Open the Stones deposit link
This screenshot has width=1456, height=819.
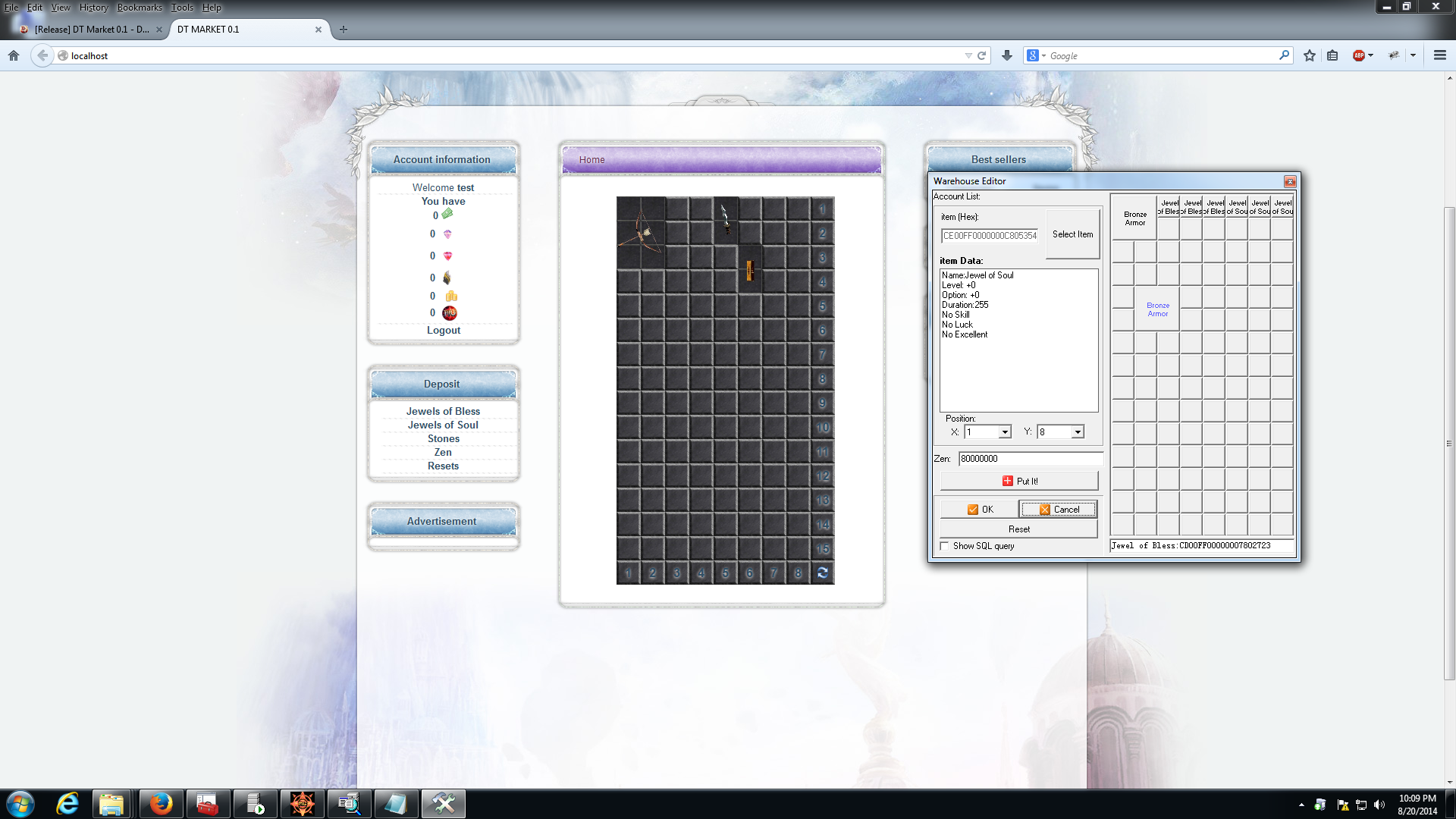444,439
